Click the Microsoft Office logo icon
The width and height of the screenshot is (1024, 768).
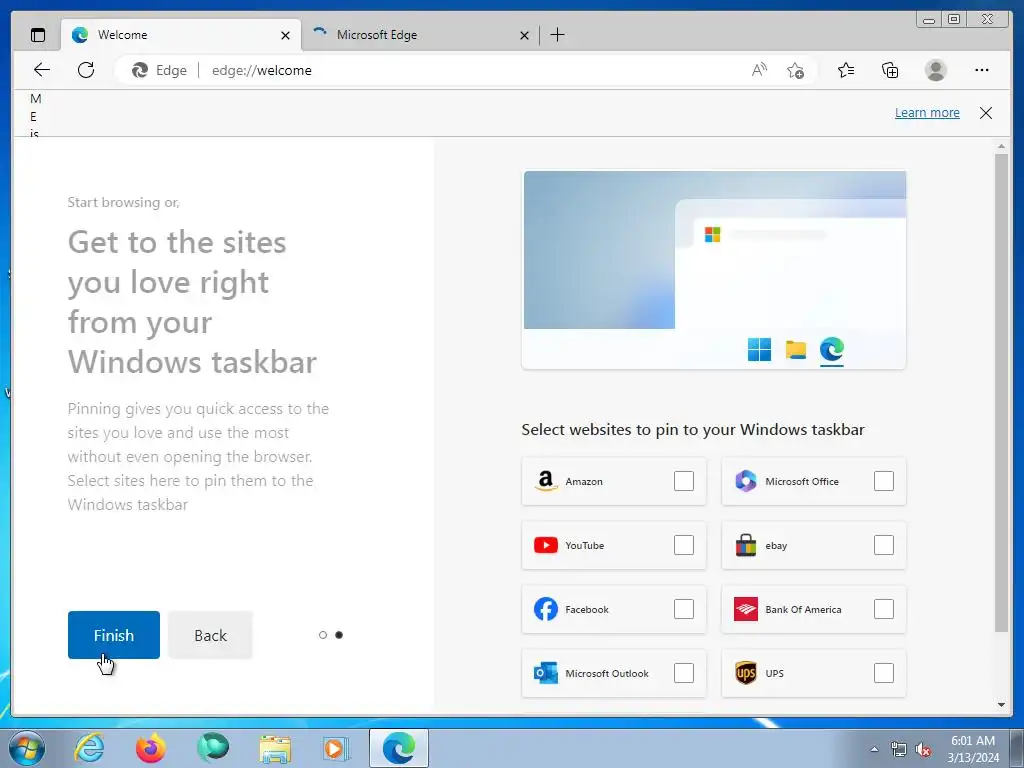pos(746,481)
